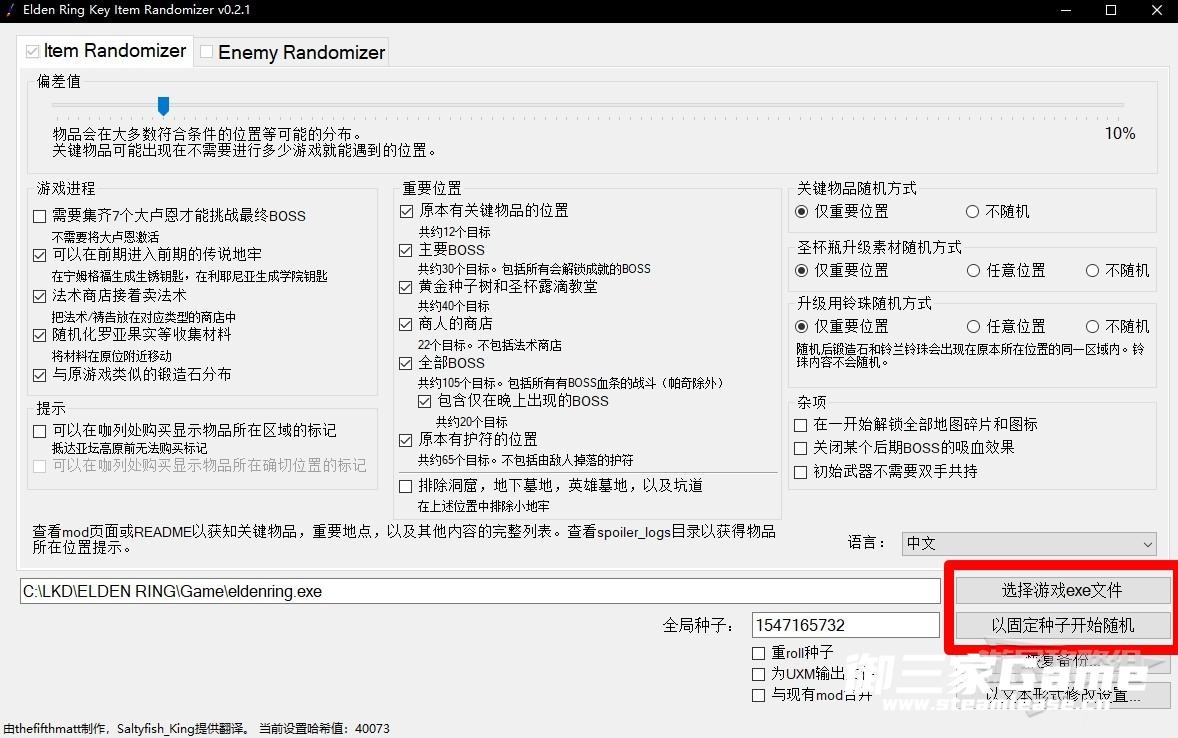Enable 需要集齐7个大卢恩才能挑战最终BOSS checkbox

40,216
